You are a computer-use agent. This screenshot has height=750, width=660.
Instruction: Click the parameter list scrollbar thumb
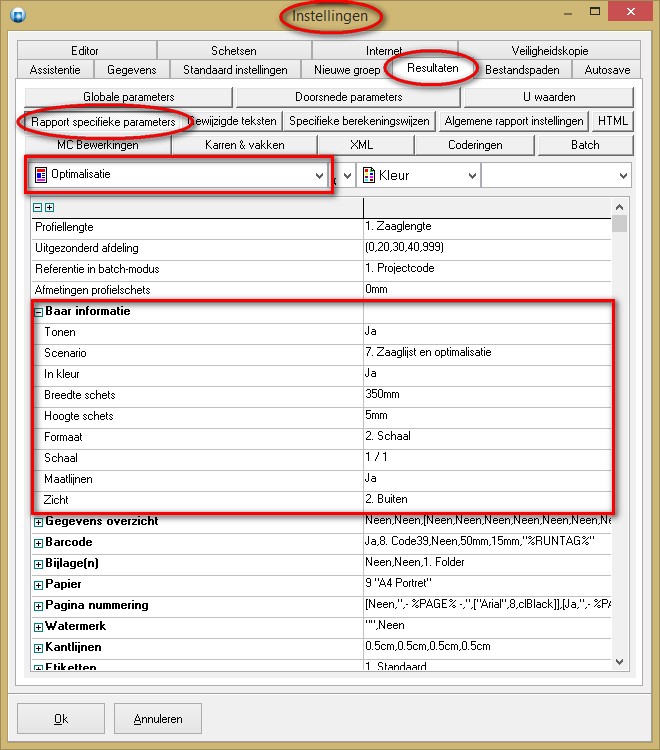tap(619, 223)
